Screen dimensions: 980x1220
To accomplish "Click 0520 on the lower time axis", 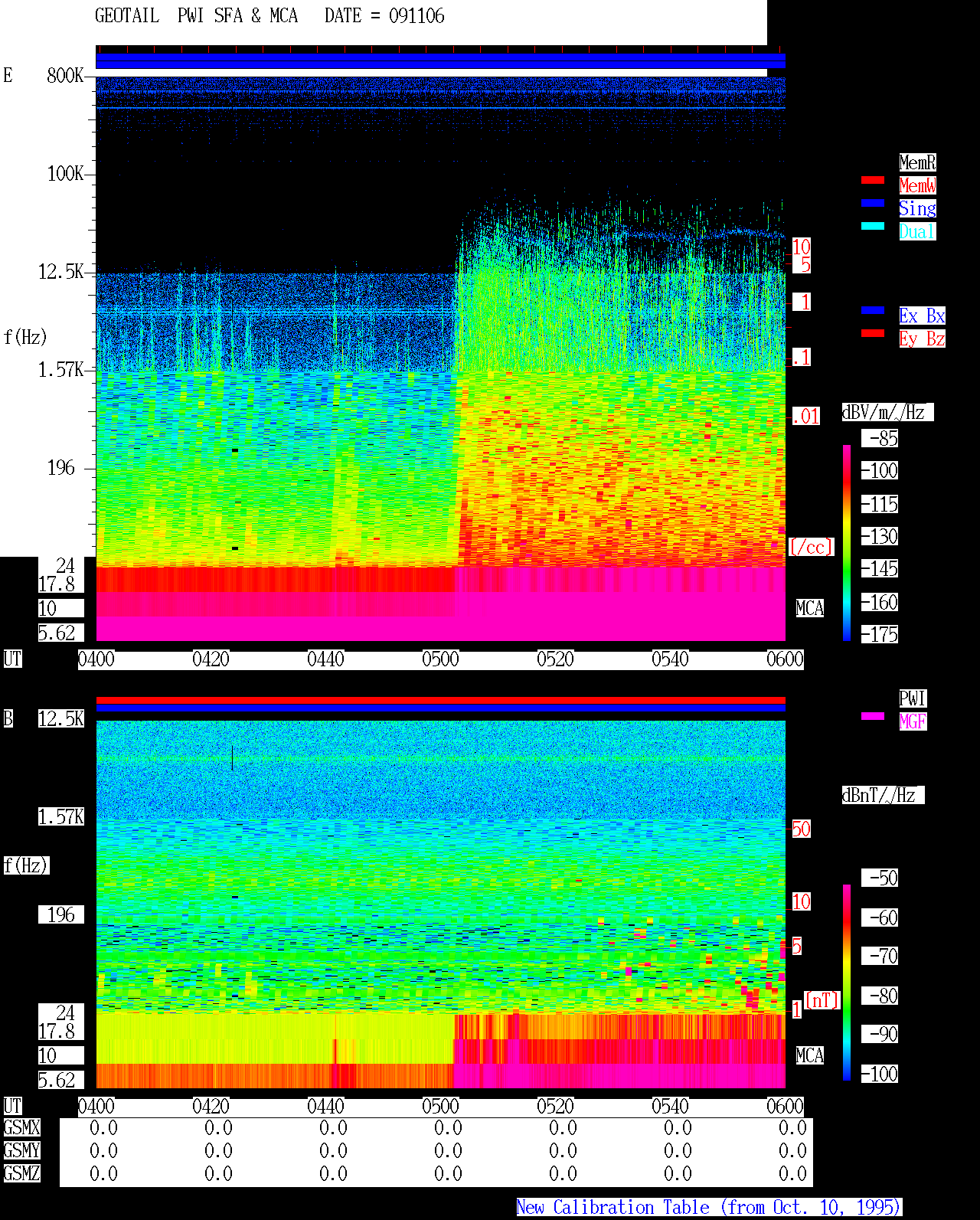I will coord(556,1106).
